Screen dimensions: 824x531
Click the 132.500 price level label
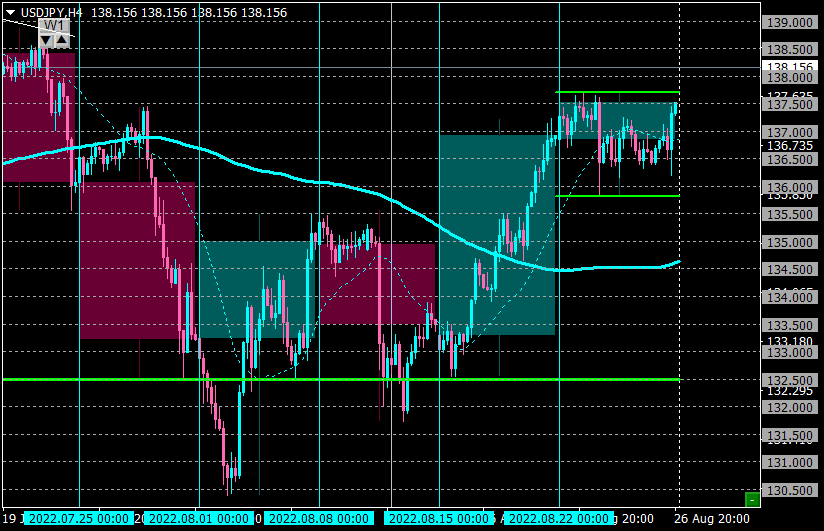pos(790,380)
